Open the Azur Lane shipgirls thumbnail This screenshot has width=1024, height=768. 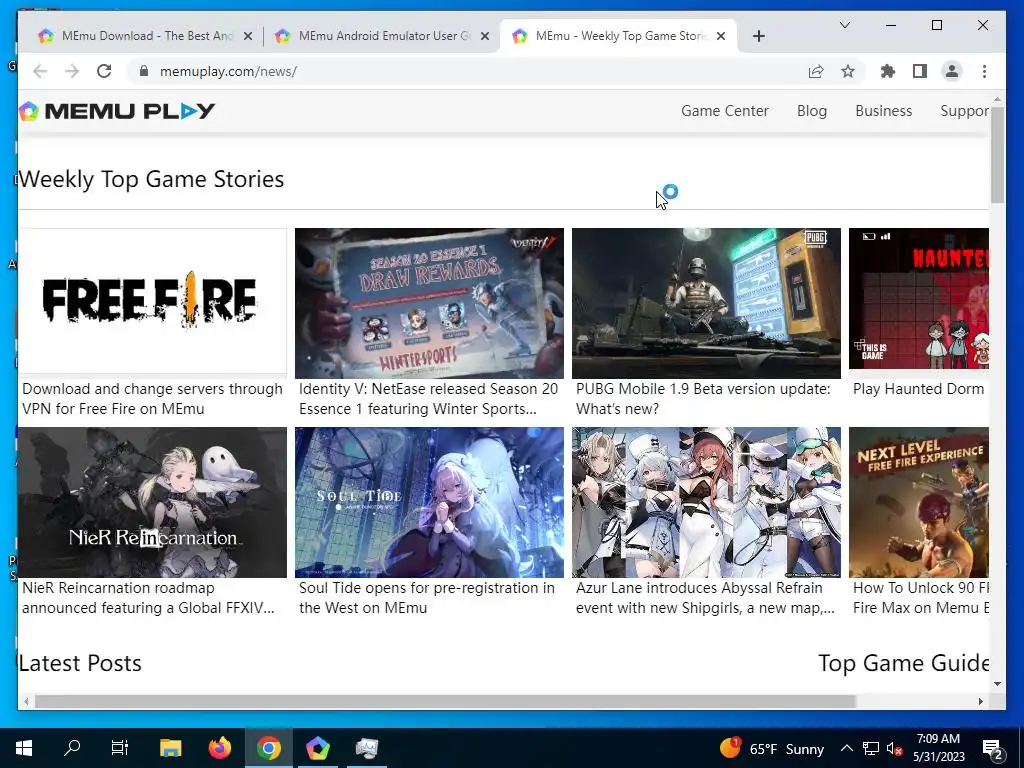[706, 502]
